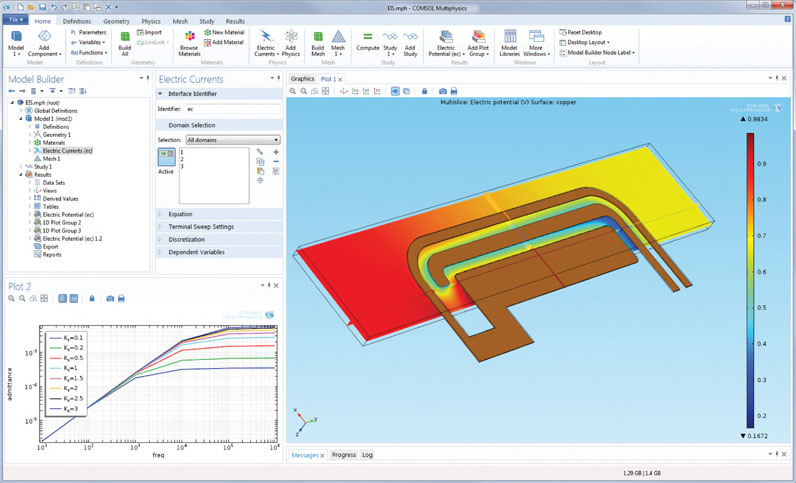The height and width of the screenshot is (483, 796).
Task: Click Undo icon in quick access toolbar
Action: 54,7
